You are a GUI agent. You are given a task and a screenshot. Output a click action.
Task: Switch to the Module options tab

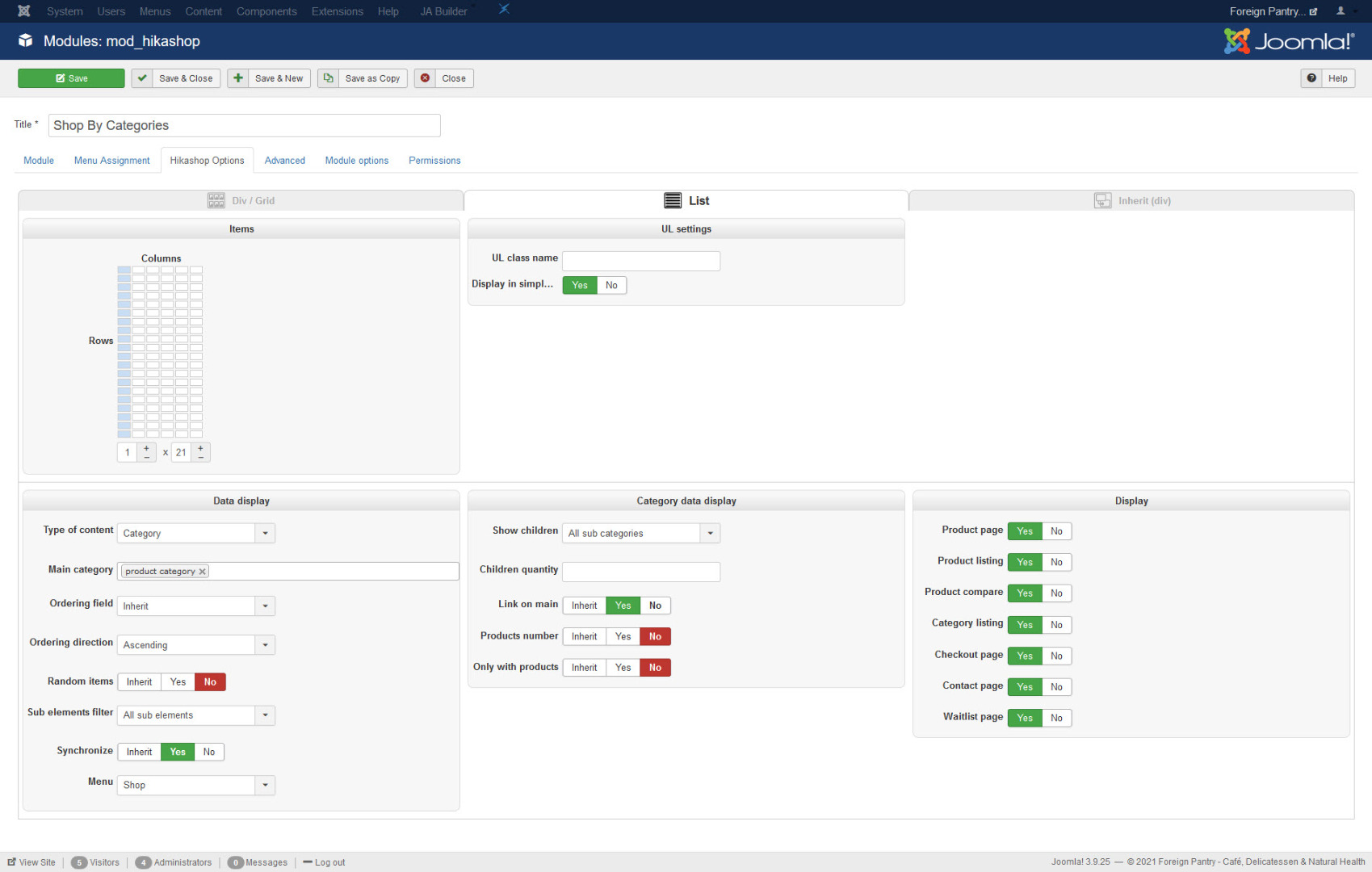tap(357, 161)
